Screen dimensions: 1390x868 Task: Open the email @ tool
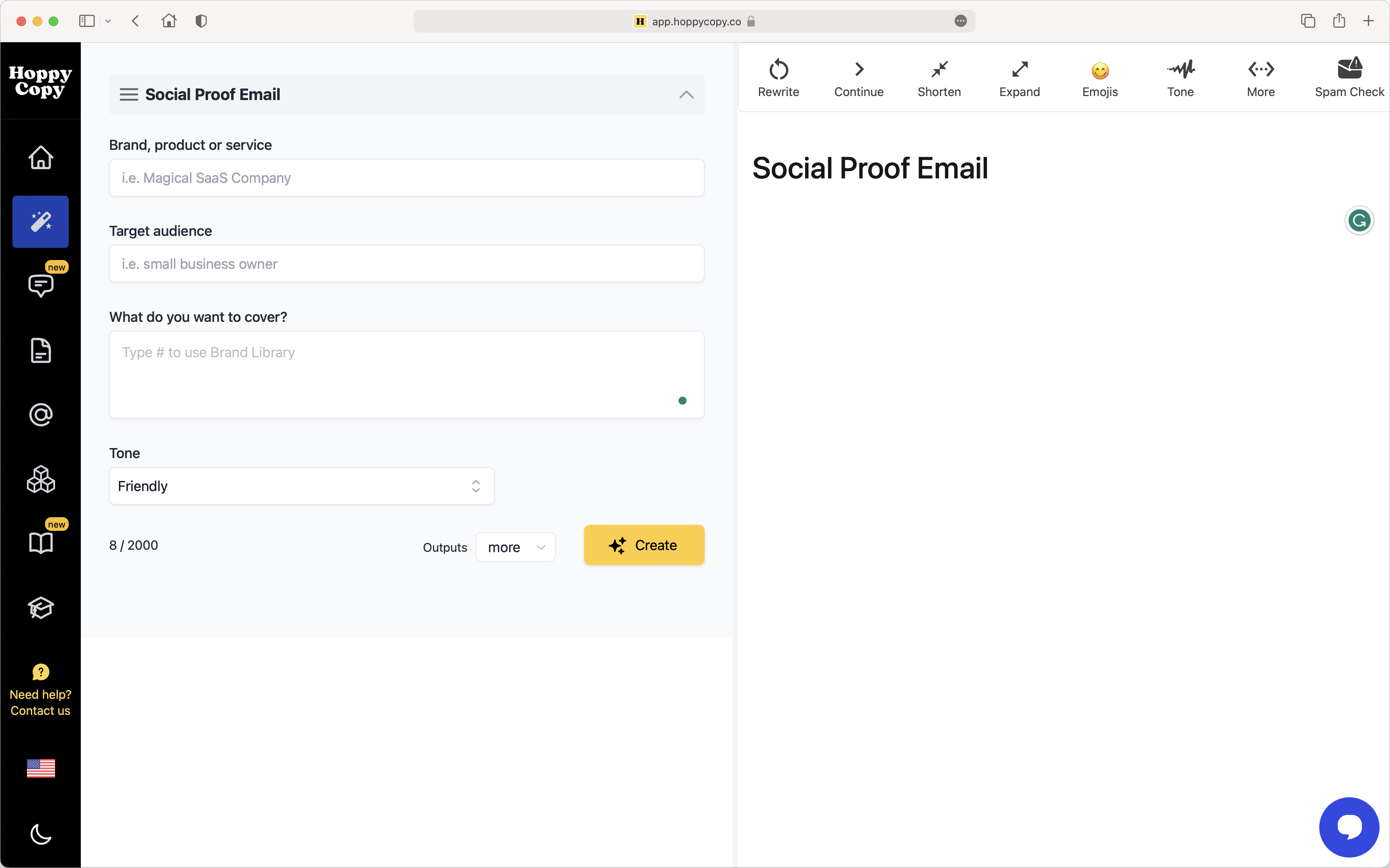click(x=40, y=414)
